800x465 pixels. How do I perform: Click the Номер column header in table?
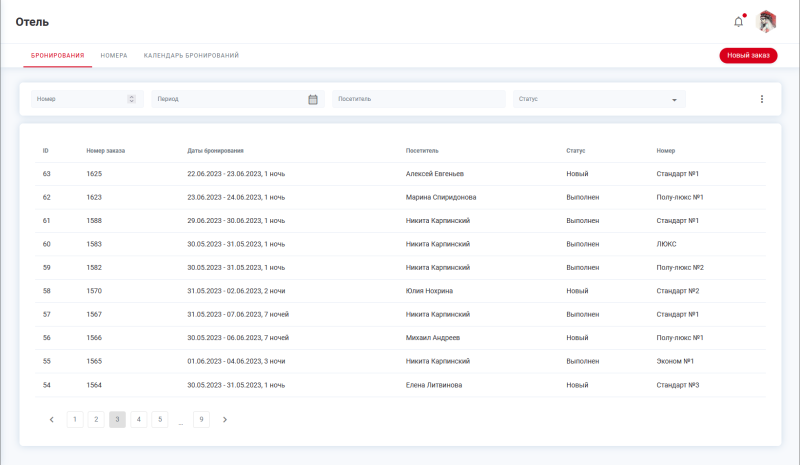(x=666, y=151)
